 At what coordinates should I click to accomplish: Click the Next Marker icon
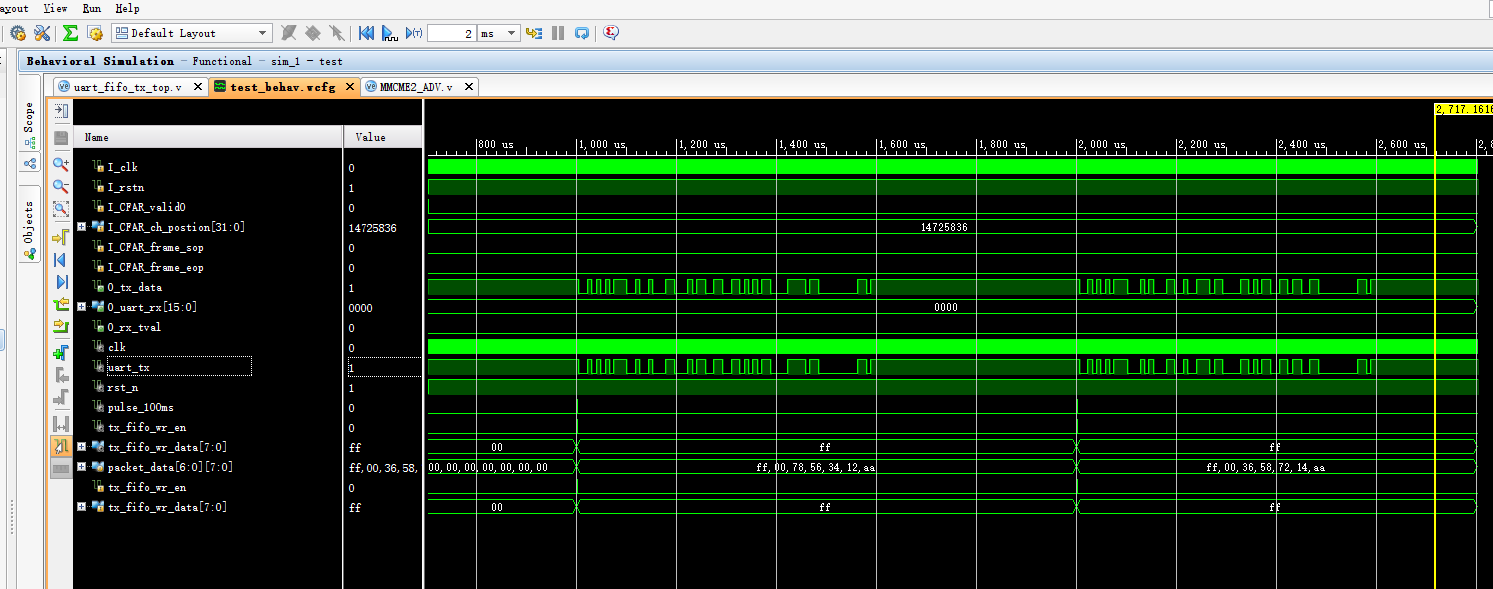(x=61, y=399)
